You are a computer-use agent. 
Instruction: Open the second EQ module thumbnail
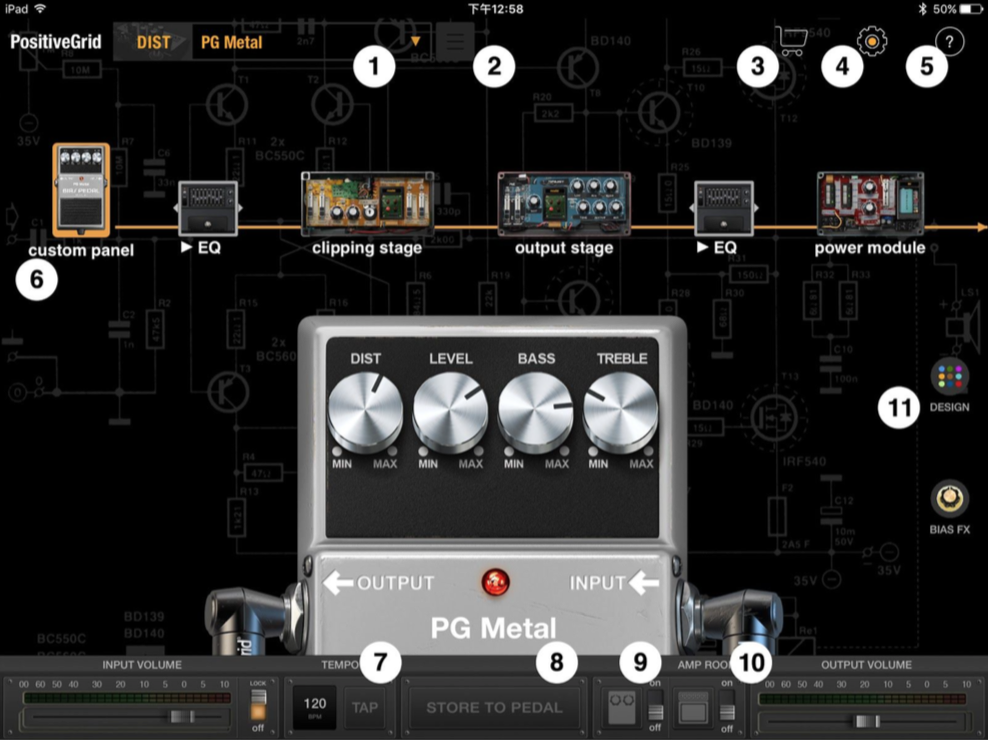(x=724, y=208)
